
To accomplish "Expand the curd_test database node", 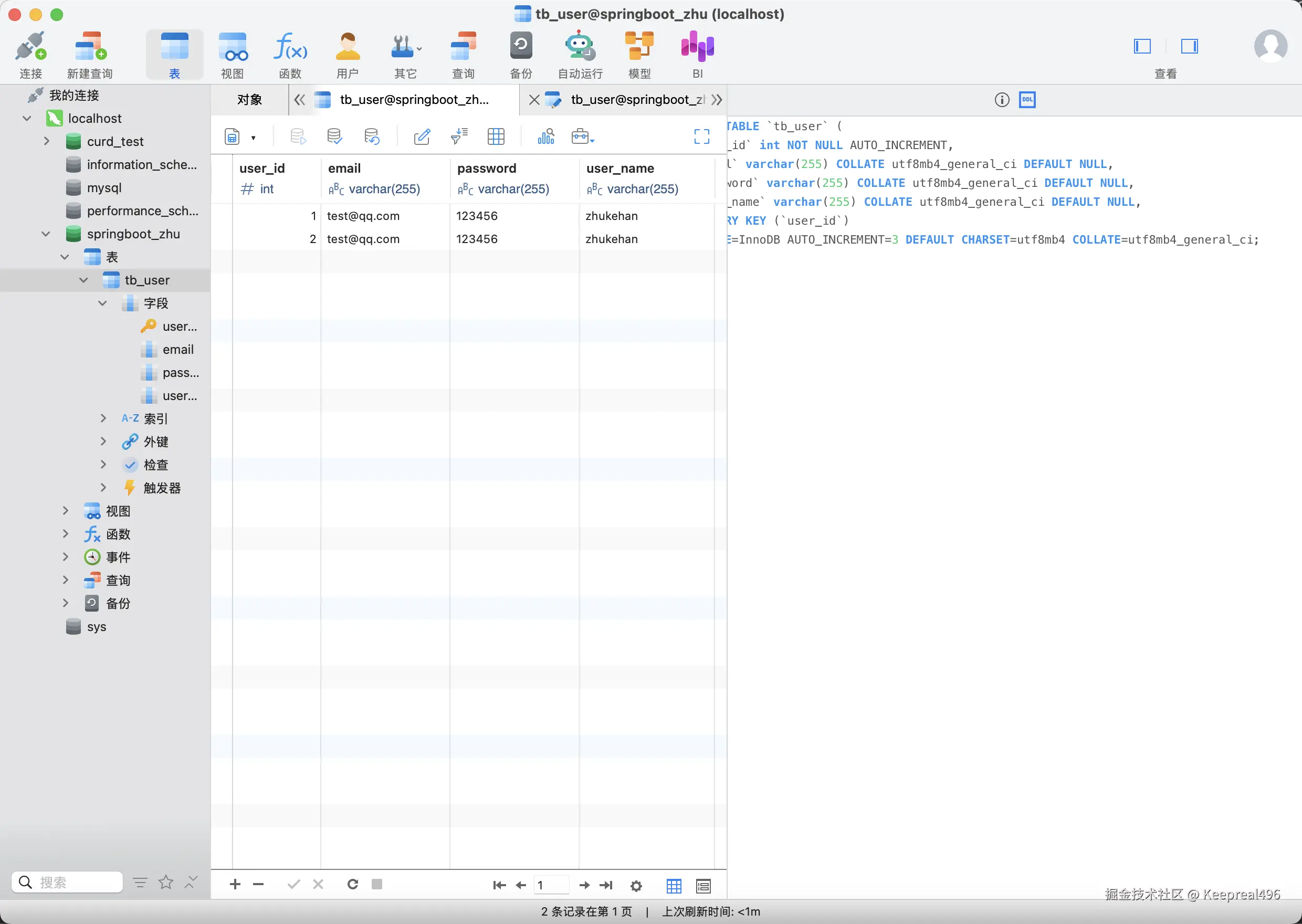I will (47, 141).
